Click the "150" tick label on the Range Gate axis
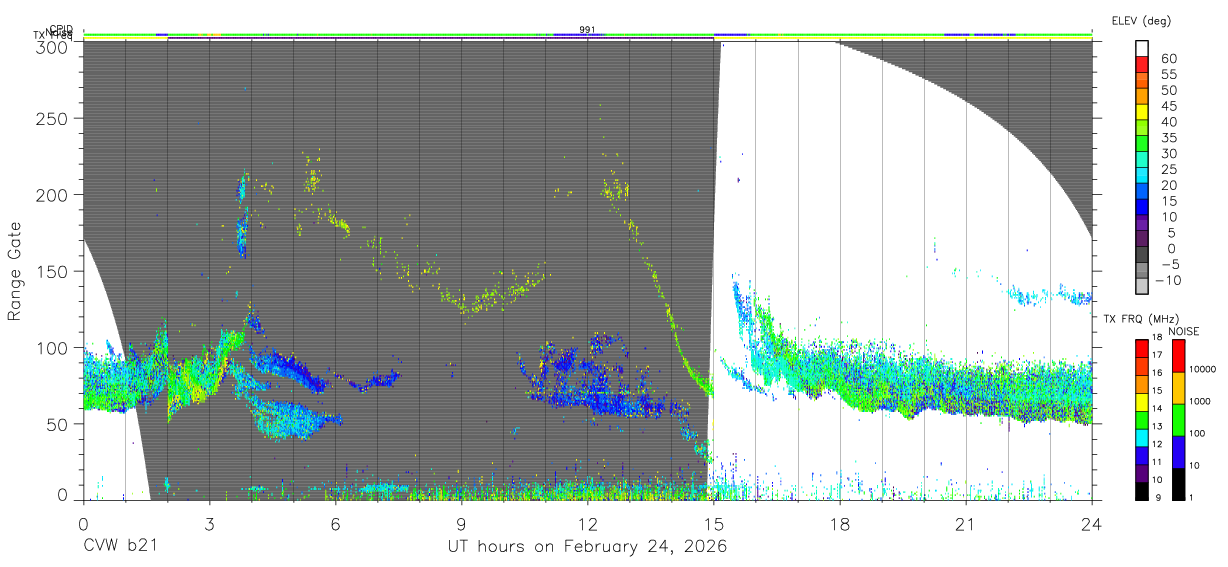Viewport: 1228px width, 567px height. tap(54, 271)
